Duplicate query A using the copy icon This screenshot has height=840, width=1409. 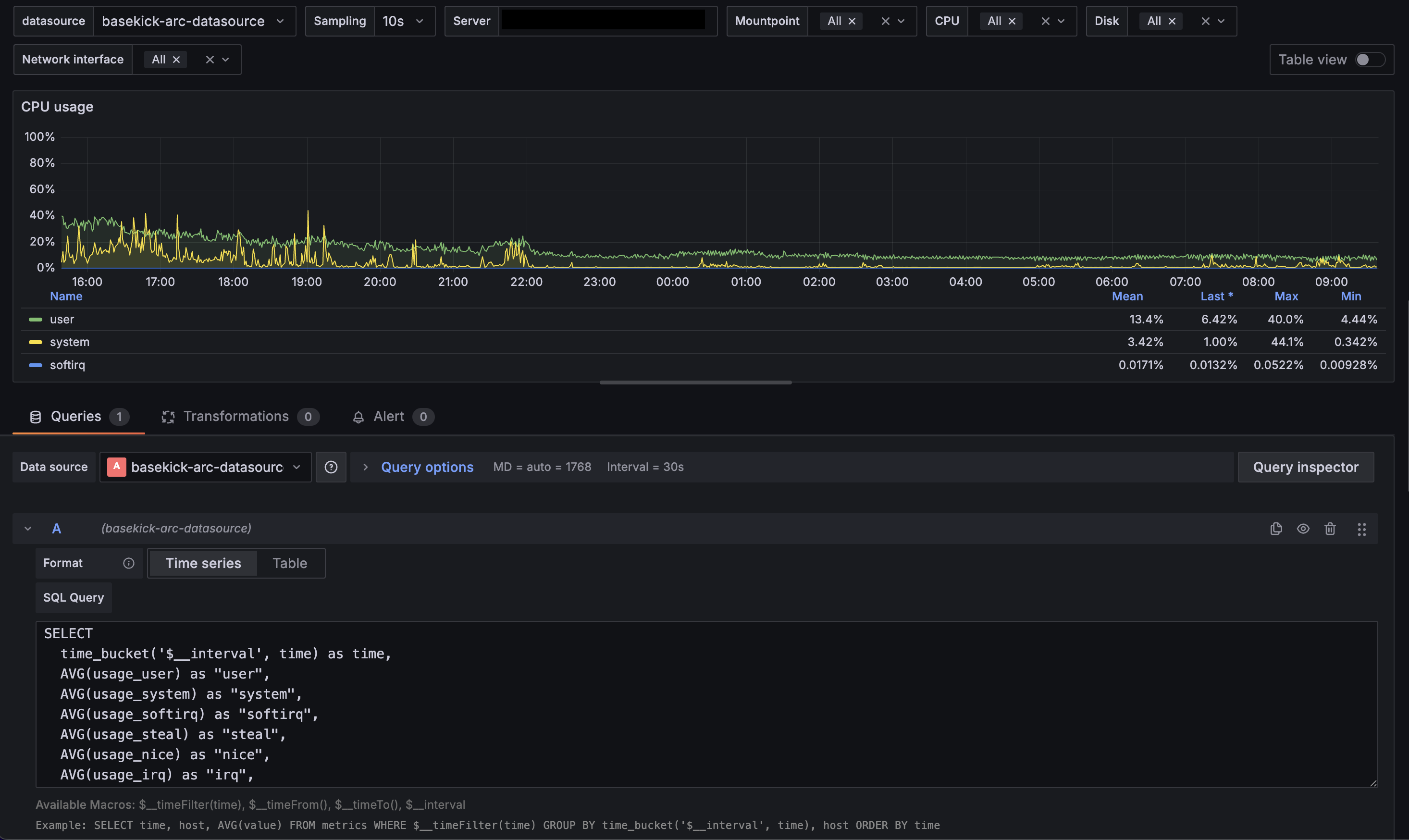coord(1276,528)
